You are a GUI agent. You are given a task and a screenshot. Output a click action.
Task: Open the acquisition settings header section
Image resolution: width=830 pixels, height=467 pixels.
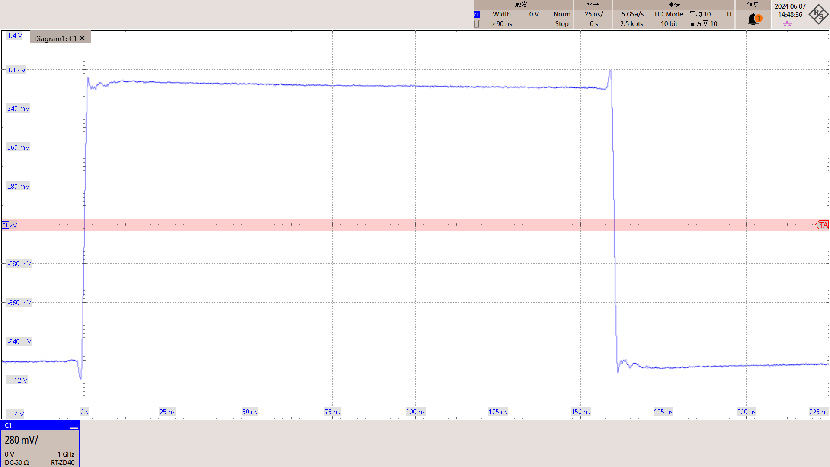(x=674, y=4)
